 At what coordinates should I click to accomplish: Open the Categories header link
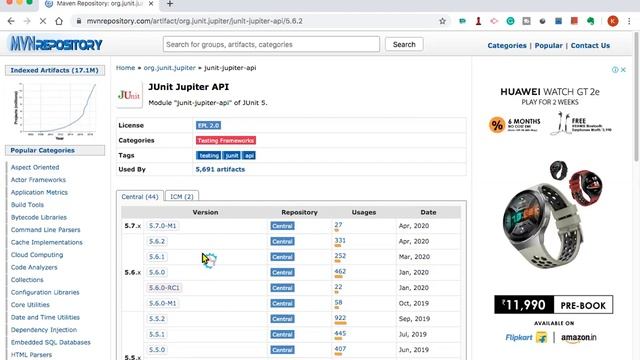point(507,45)
